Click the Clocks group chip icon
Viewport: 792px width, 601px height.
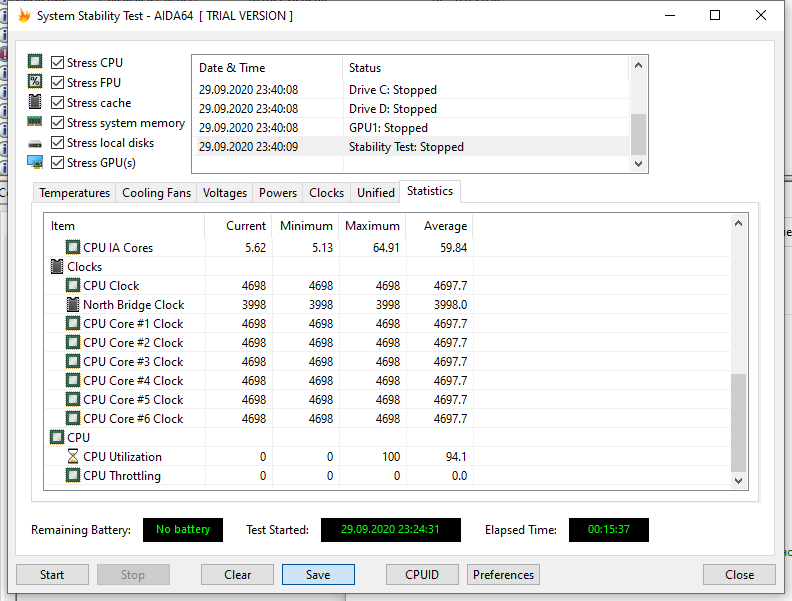57,266
